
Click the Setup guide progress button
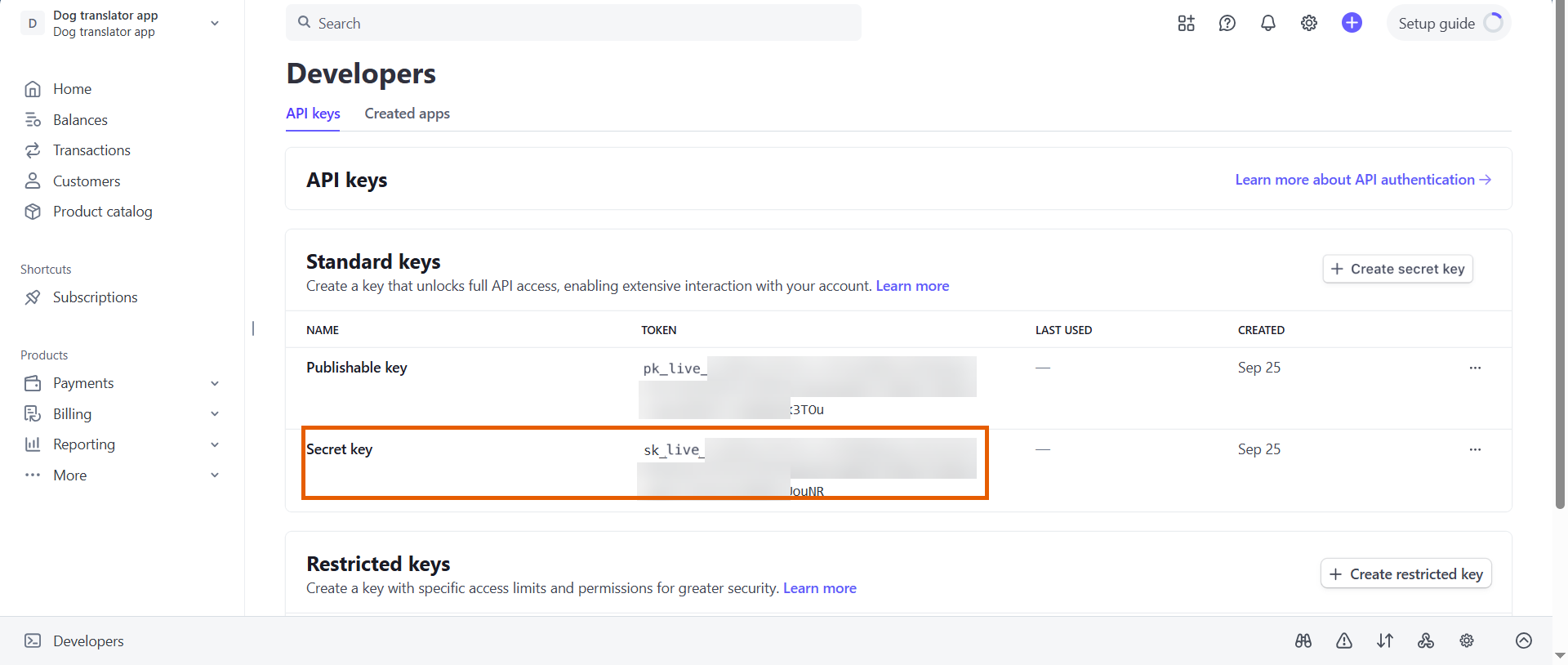(1449, 23)
